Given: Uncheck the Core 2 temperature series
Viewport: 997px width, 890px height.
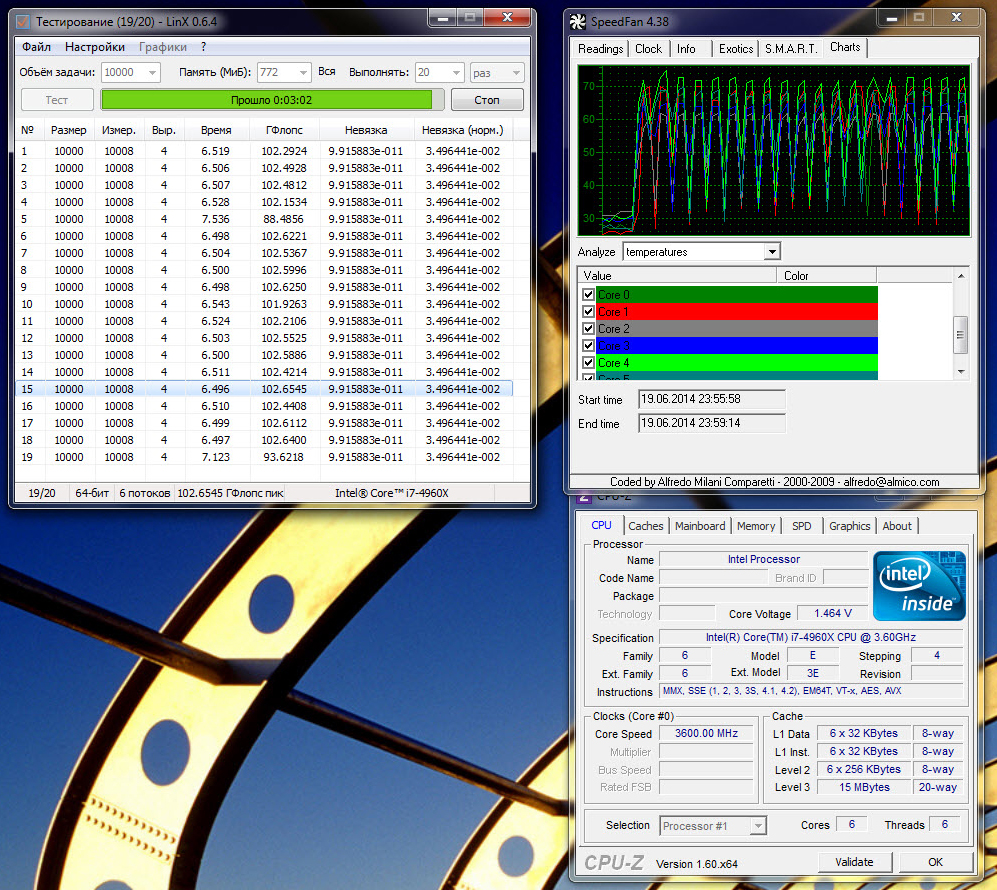Looking at the screenshot, I should (588, 329).
